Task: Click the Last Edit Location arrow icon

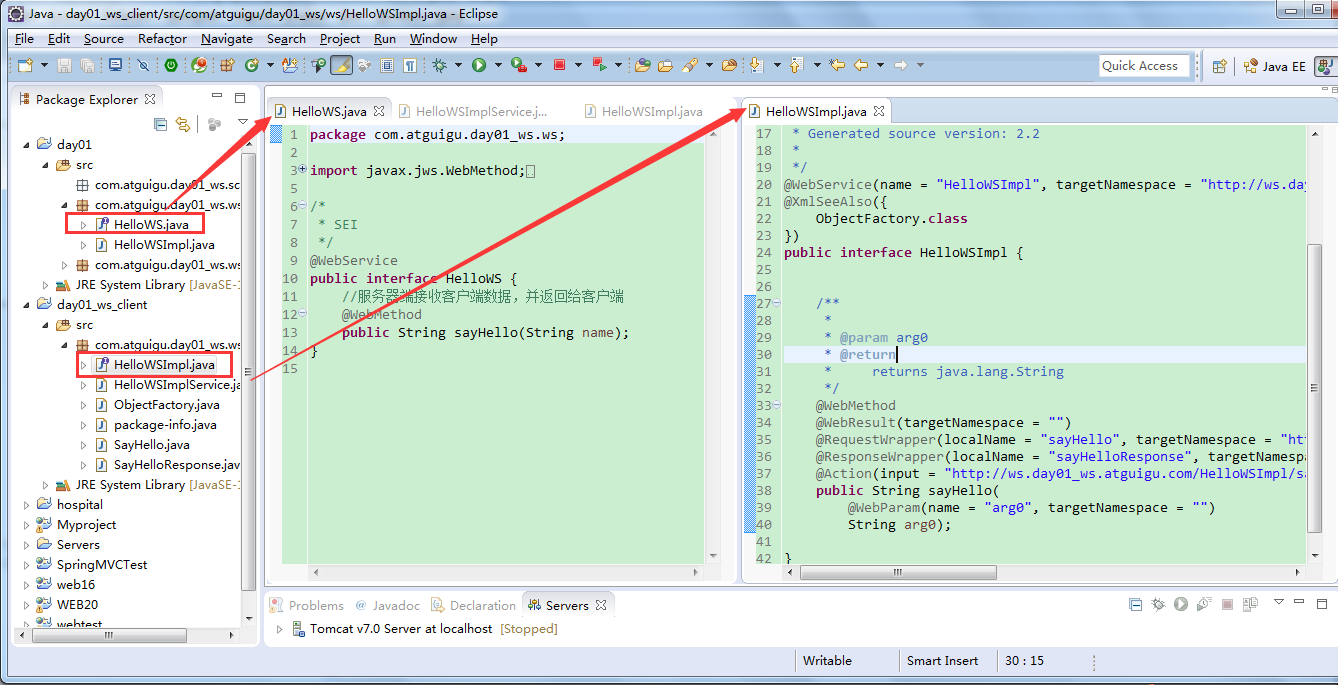Action: [836, 65]
